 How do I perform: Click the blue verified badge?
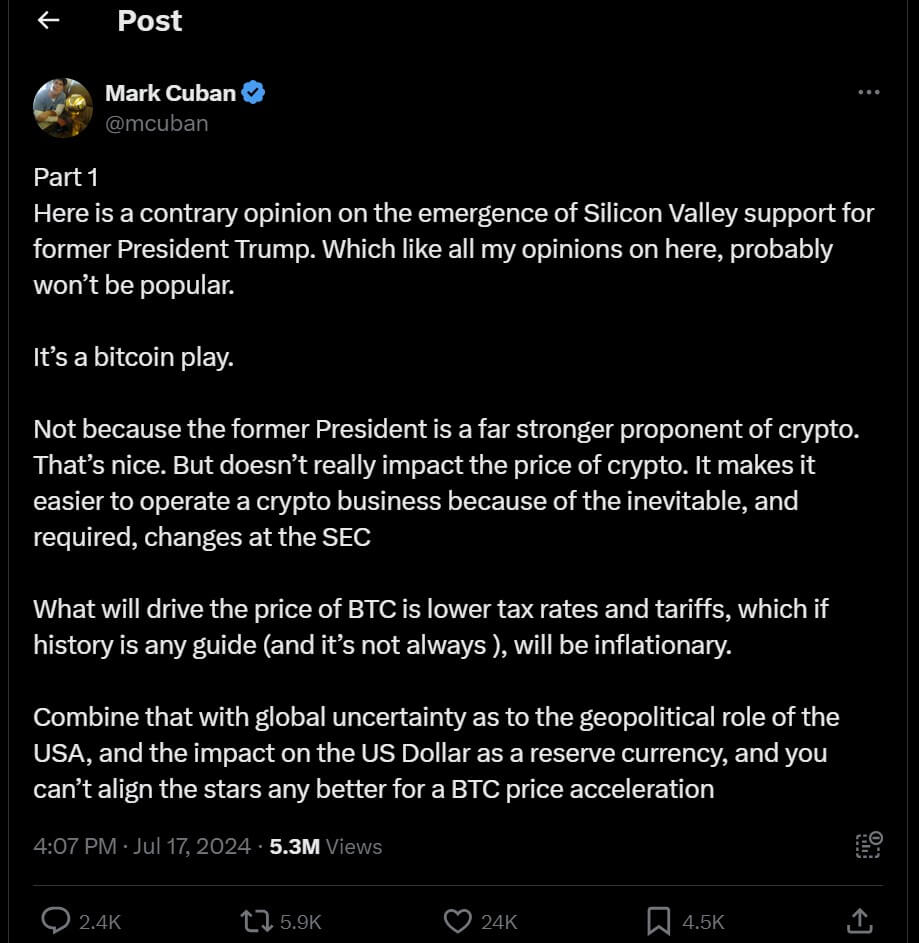255,94
